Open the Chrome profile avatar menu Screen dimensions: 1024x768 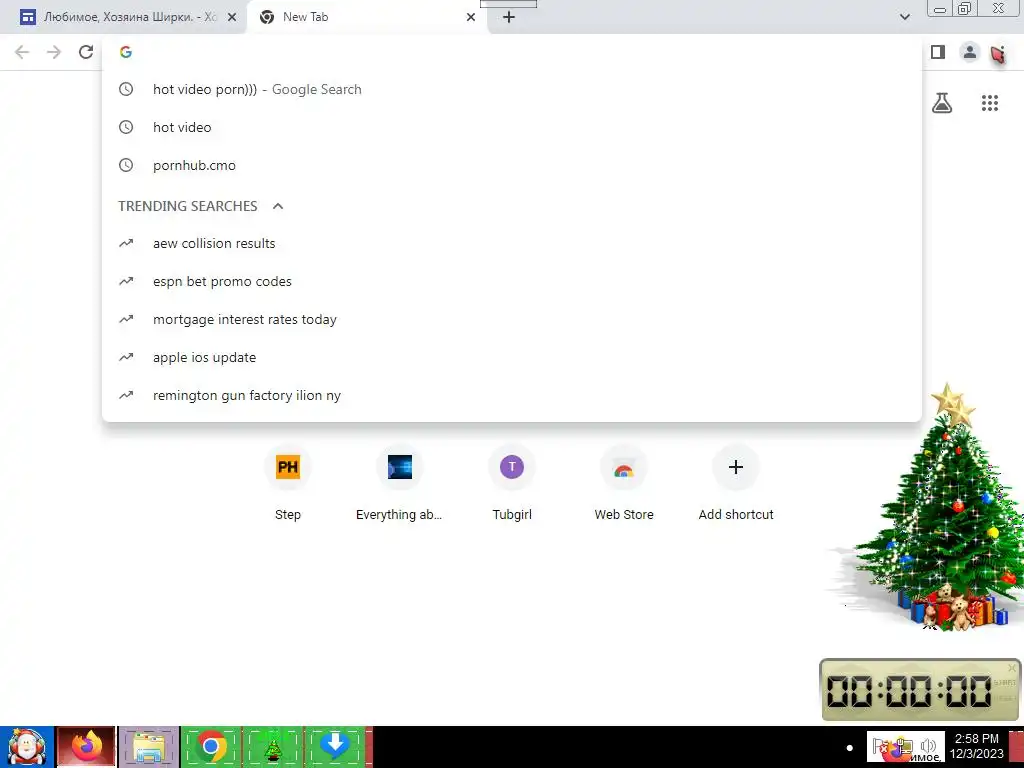970,52
